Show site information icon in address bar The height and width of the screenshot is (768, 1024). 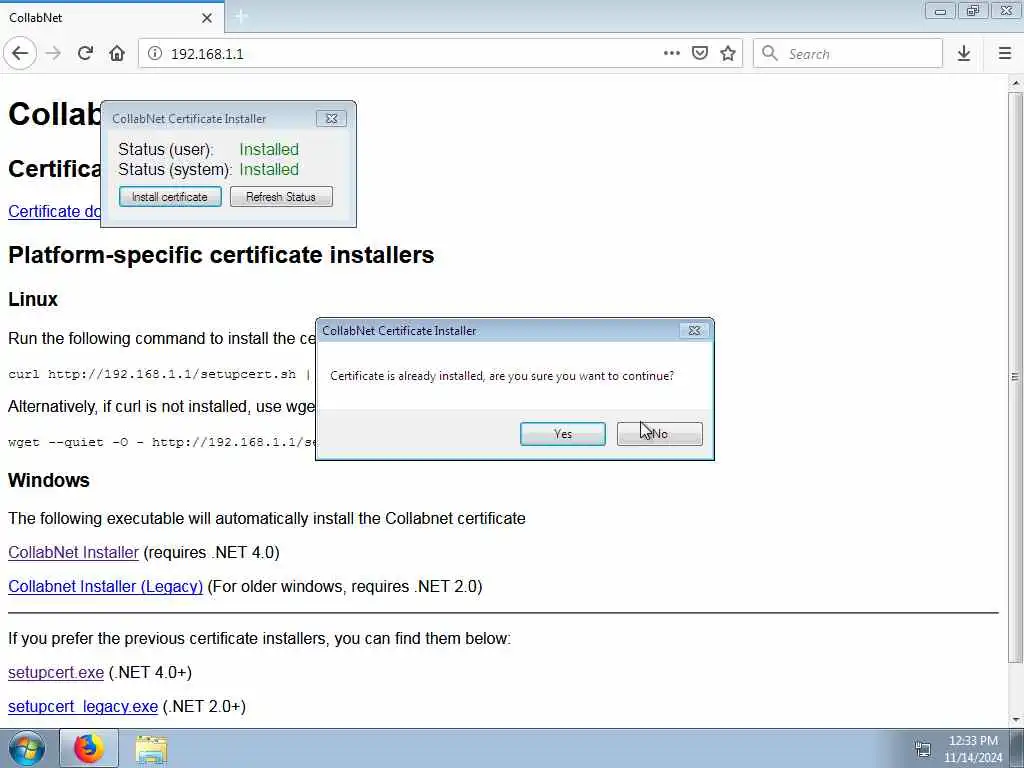[x=155, y=54]
